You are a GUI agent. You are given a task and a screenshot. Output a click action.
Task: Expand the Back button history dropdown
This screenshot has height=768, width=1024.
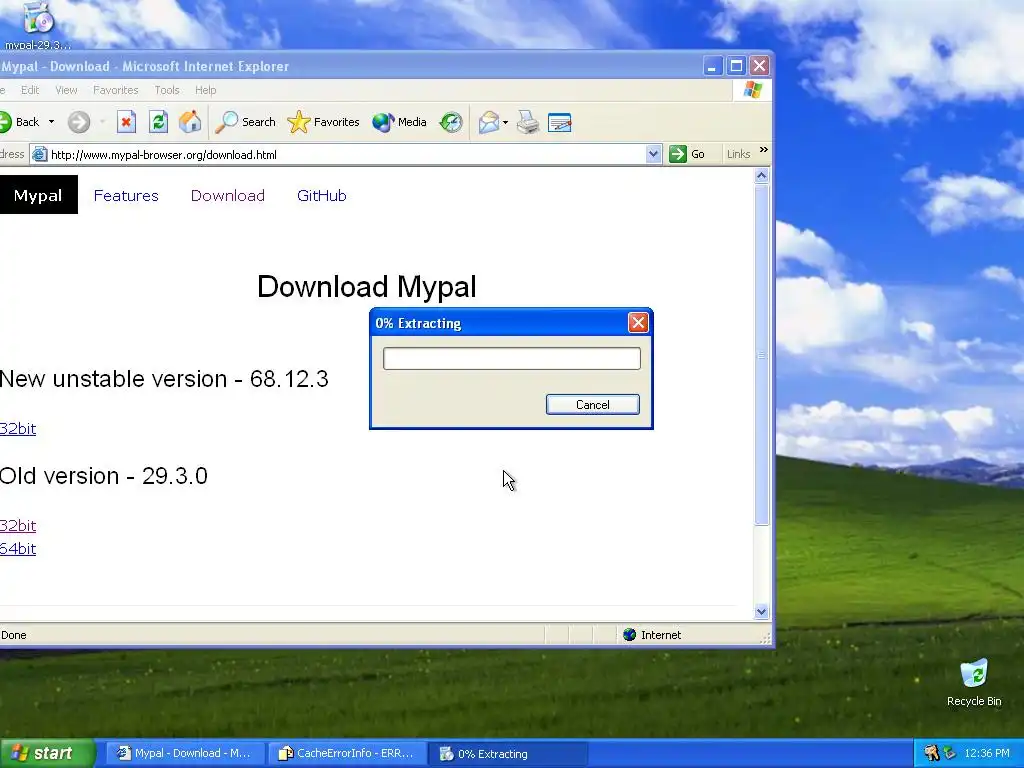(x=52, y=122)
